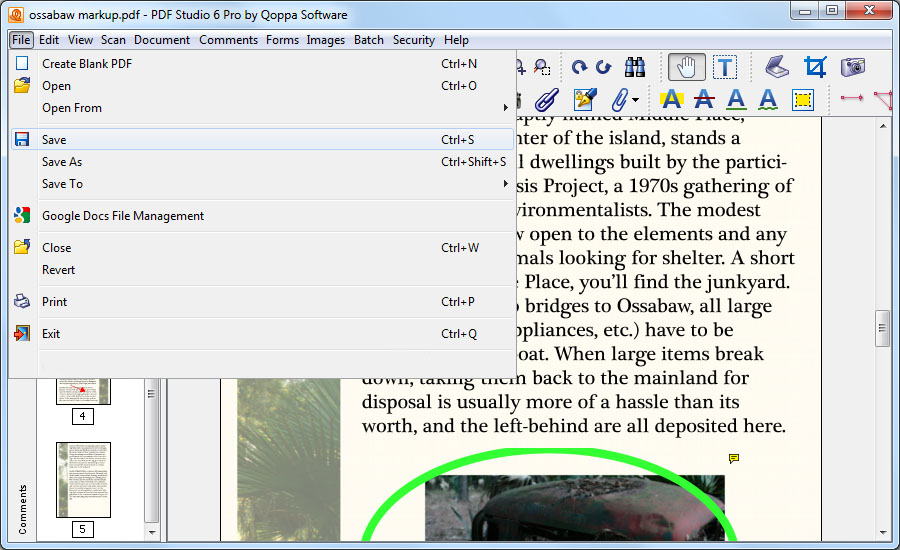The height and width of the screenshot is (550, 900).
Task: Select the Squiggly underline text tool
Action: pyautogui.click(x=768, y=100)
